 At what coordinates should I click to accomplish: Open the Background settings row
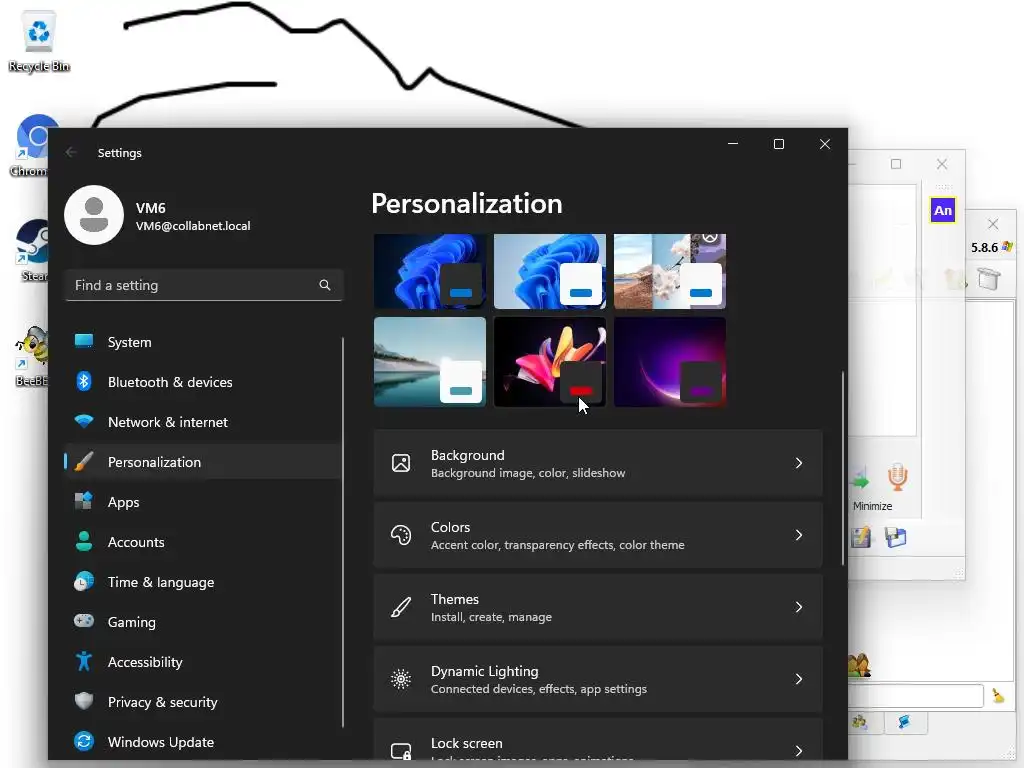[x=598, y=463]
